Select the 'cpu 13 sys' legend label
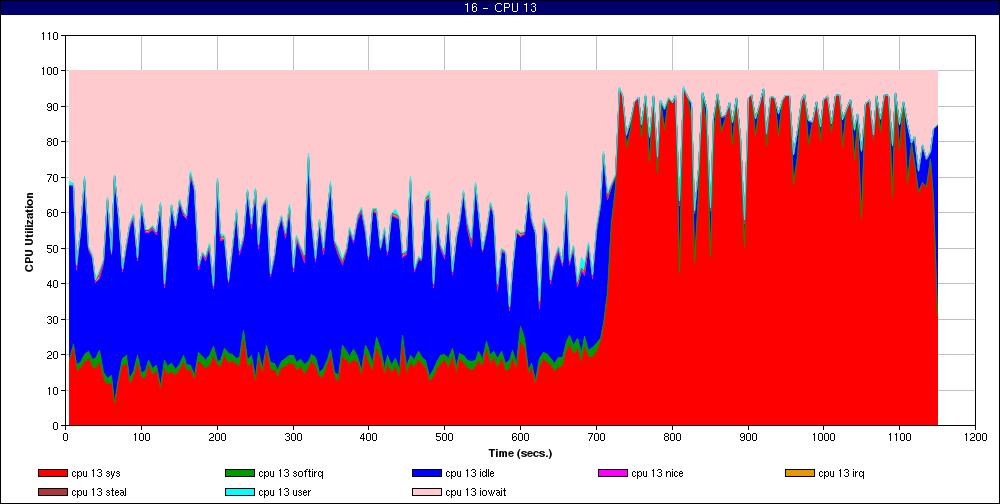 [96, 473]
